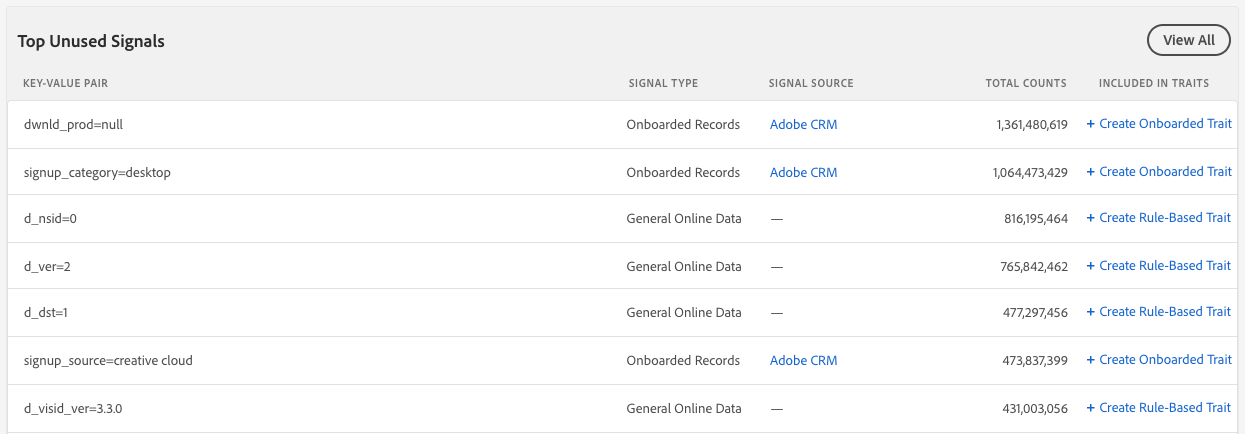The image size is (1245, 434).
Task: Click the View All button
Action: tap(1188, 40)
